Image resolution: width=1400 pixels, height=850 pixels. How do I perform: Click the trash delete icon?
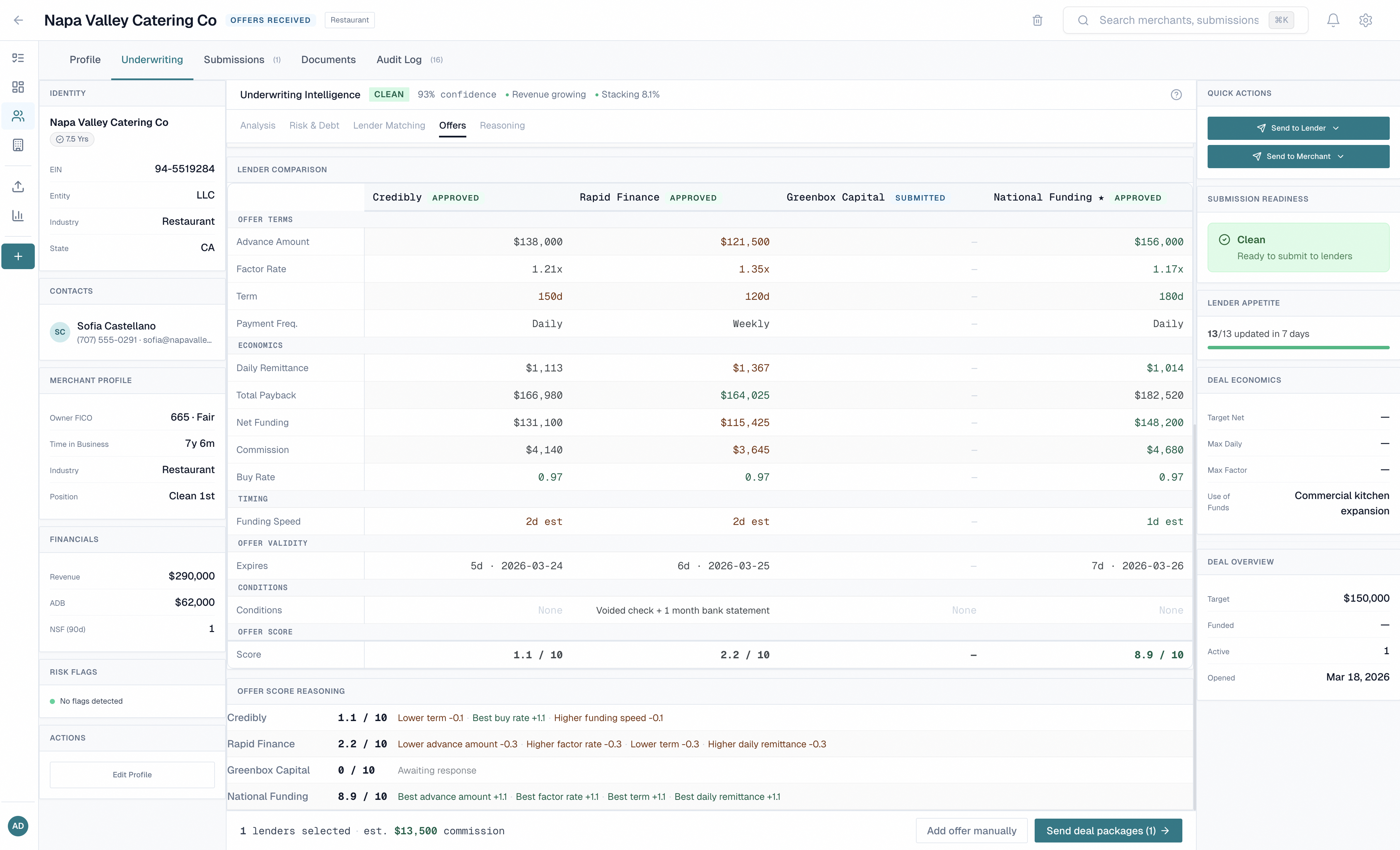point(1037,20)
